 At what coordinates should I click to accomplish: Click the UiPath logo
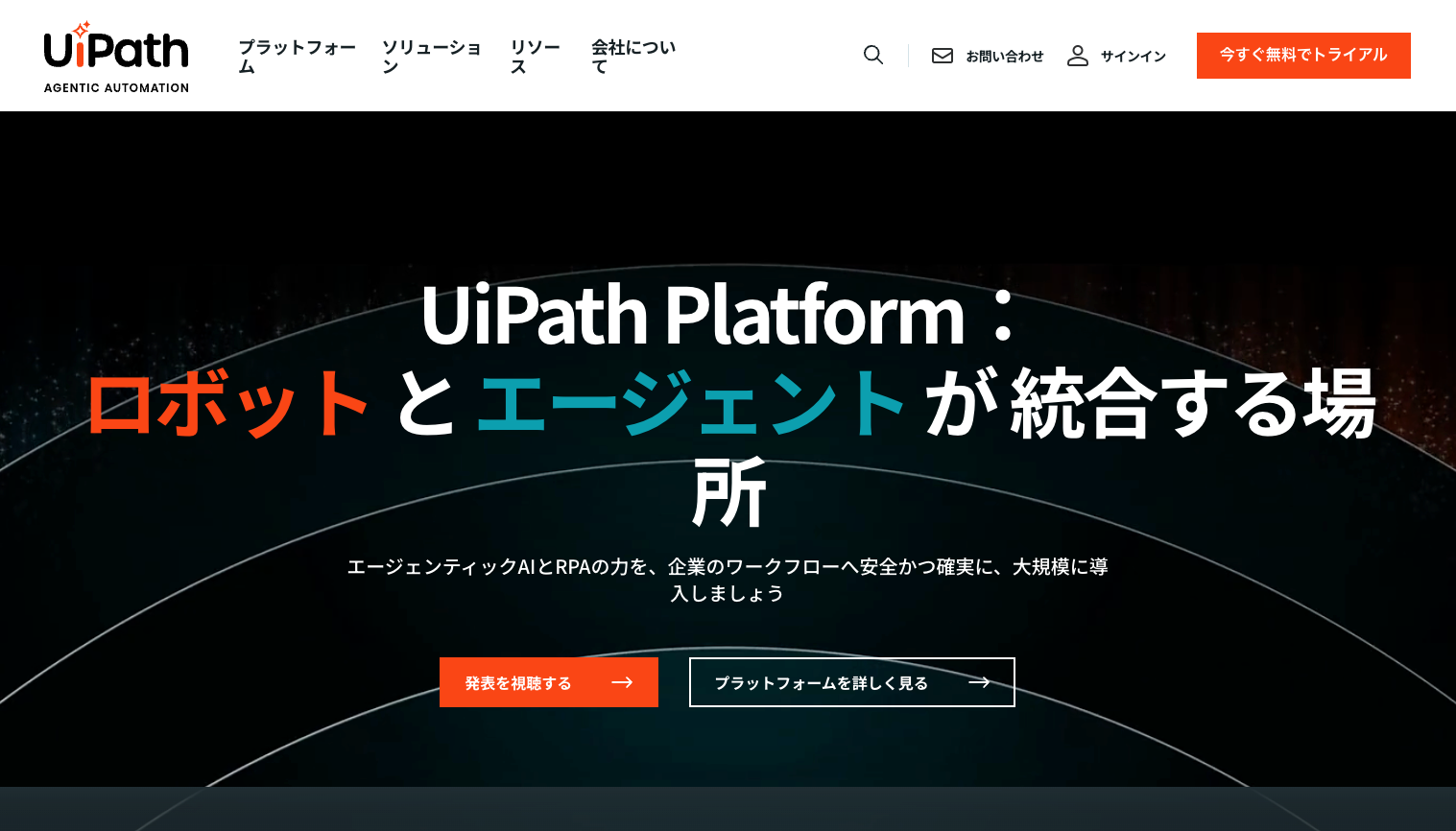pyautogui.click(x=116, y=57)
